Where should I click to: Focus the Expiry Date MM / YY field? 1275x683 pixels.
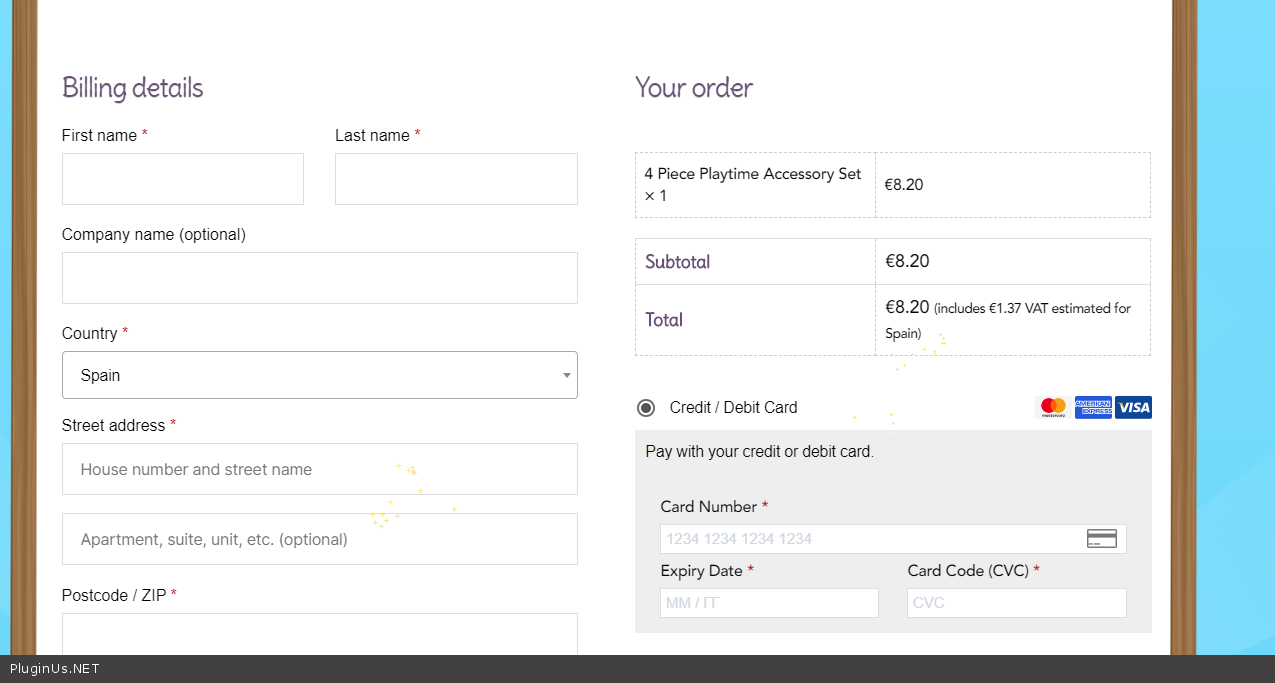click(769, 603)
